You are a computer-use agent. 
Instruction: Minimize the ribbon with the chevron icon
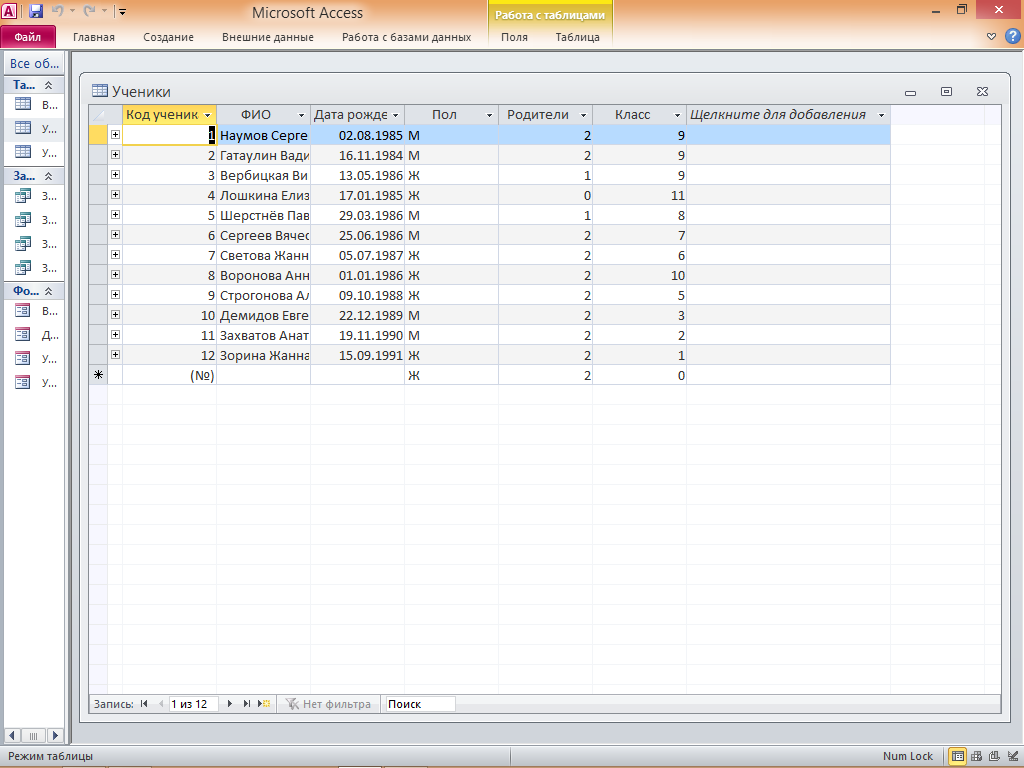point(991,37)
